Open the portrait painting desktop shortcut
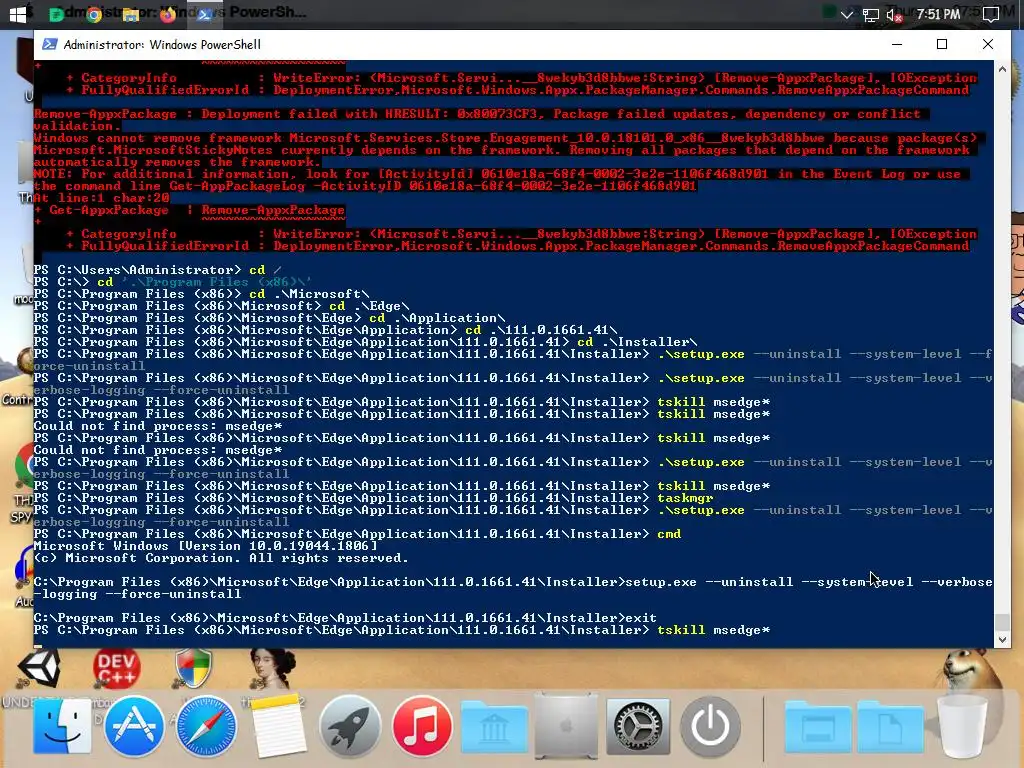 click(x=272, y=667)
